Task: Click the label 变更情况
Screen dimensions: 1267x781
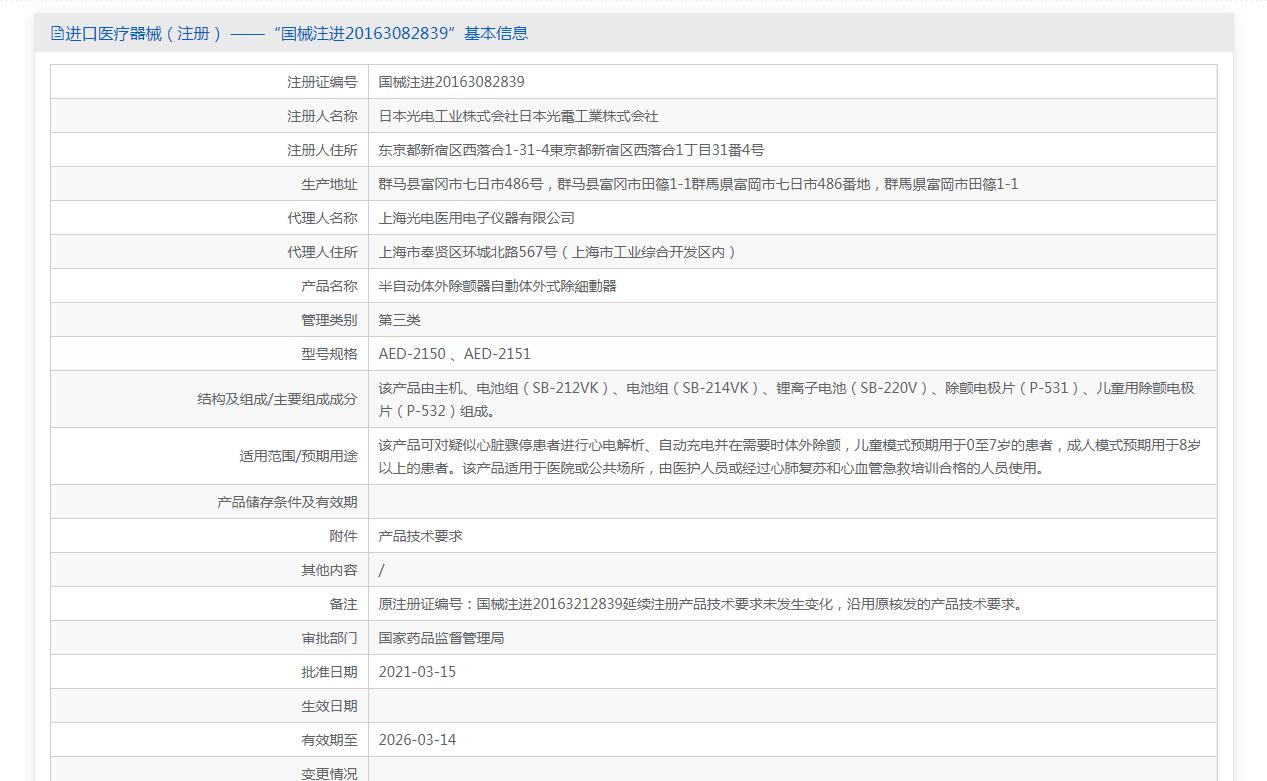Action: tap(329, 773)
